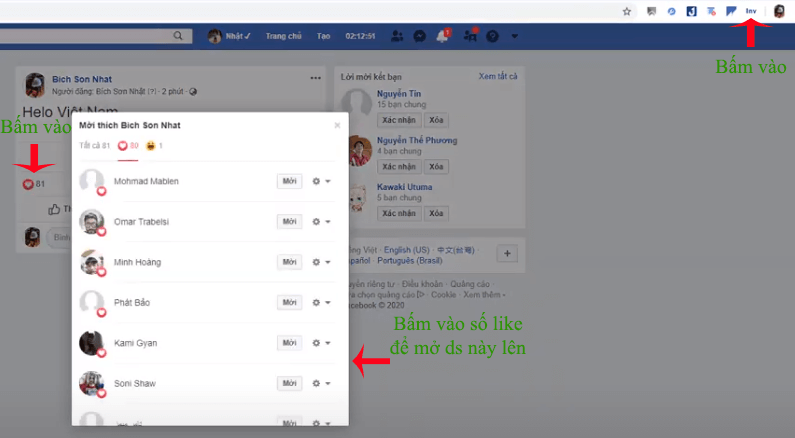The image size is (795, 438).
Task: Open the gear dropdown for Mohmad Mablen
Action: point(321,181)
